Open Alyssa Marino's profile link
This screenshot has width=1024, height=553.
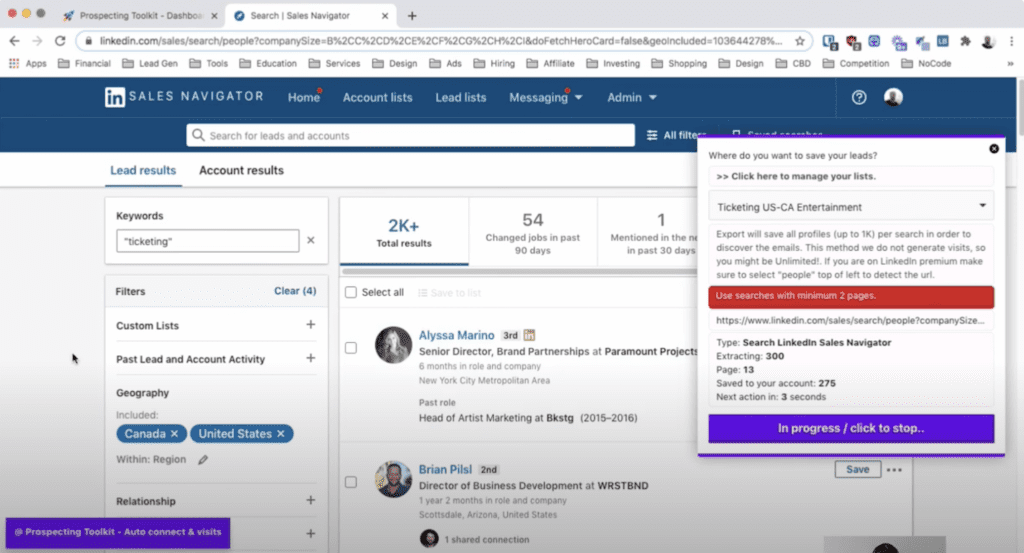(456, 335)
